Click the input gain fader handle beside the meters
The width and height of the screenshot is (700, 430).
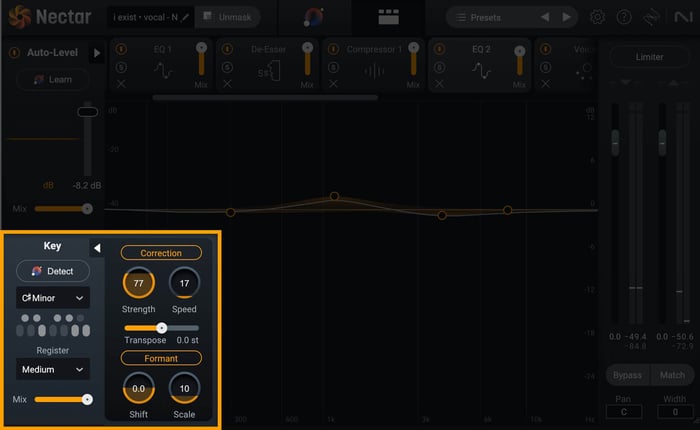[615, 143]
